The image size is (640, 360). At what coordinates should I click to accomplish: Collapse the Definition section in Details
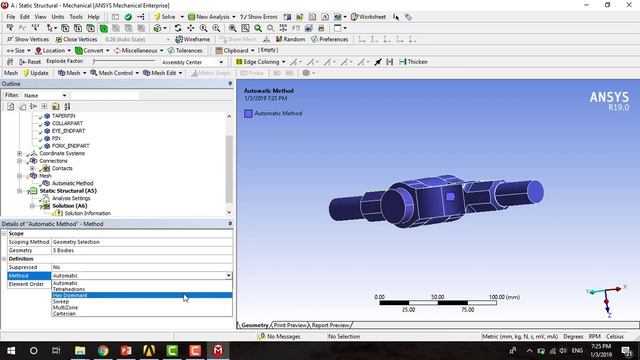(4, 259)
